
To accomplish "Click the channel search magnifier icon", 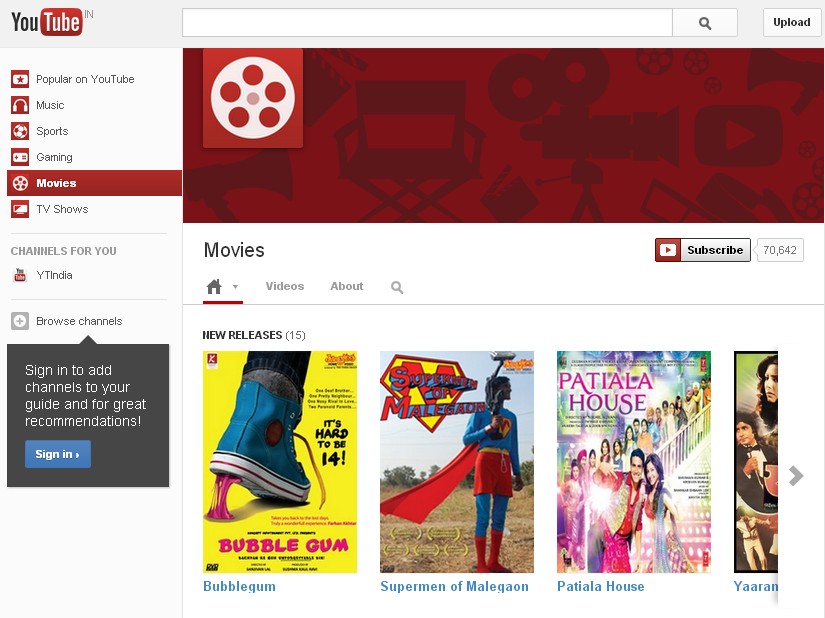I will pos(397,287).
